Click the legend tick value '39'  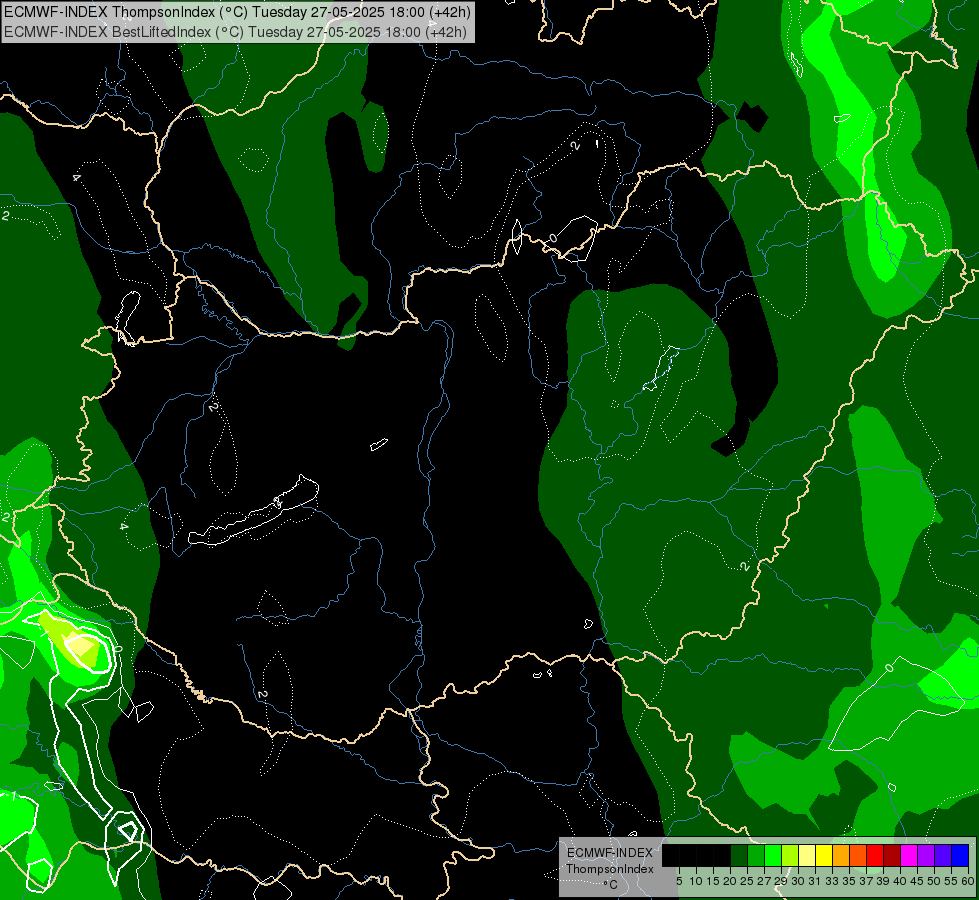883,881
